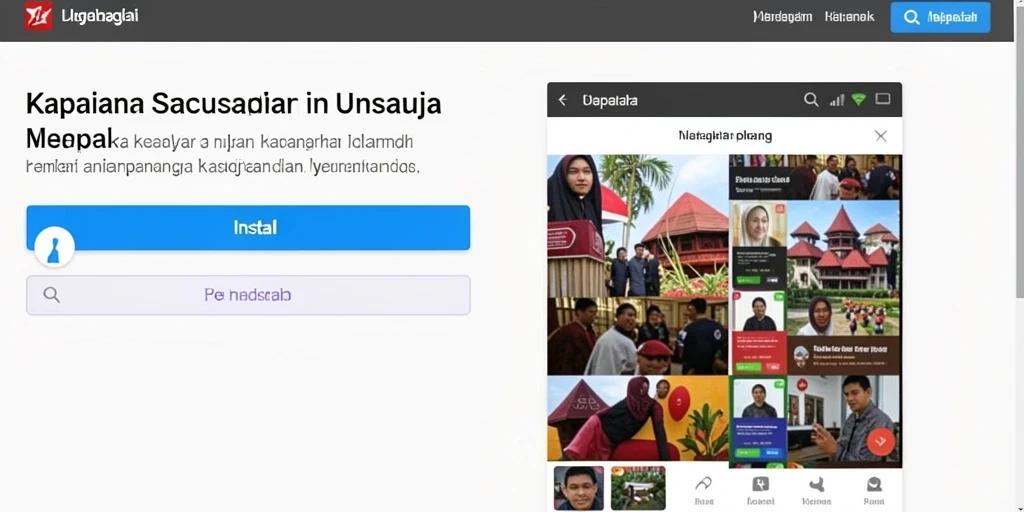Open the photo of the man in the batik shirt gesturing
Viewport: 1024px width, 512px height.
point(844,420)
